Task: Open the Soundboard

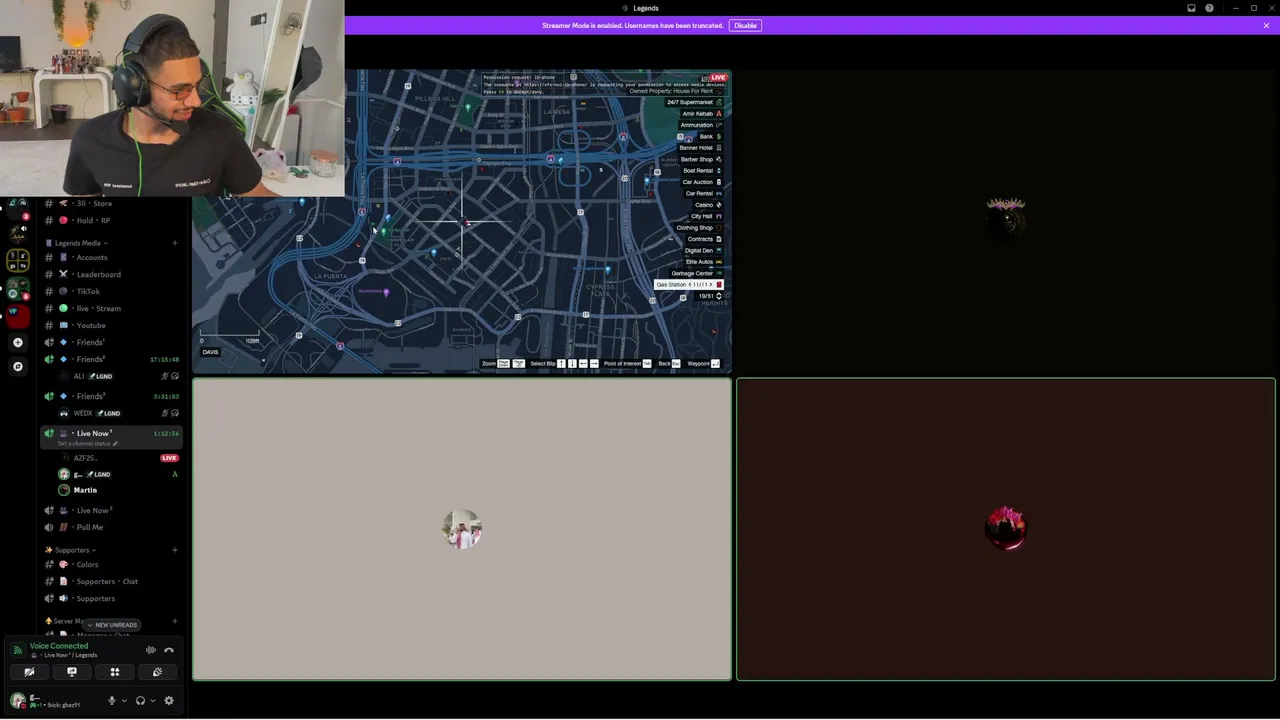Action: click(x=157, y=672)
